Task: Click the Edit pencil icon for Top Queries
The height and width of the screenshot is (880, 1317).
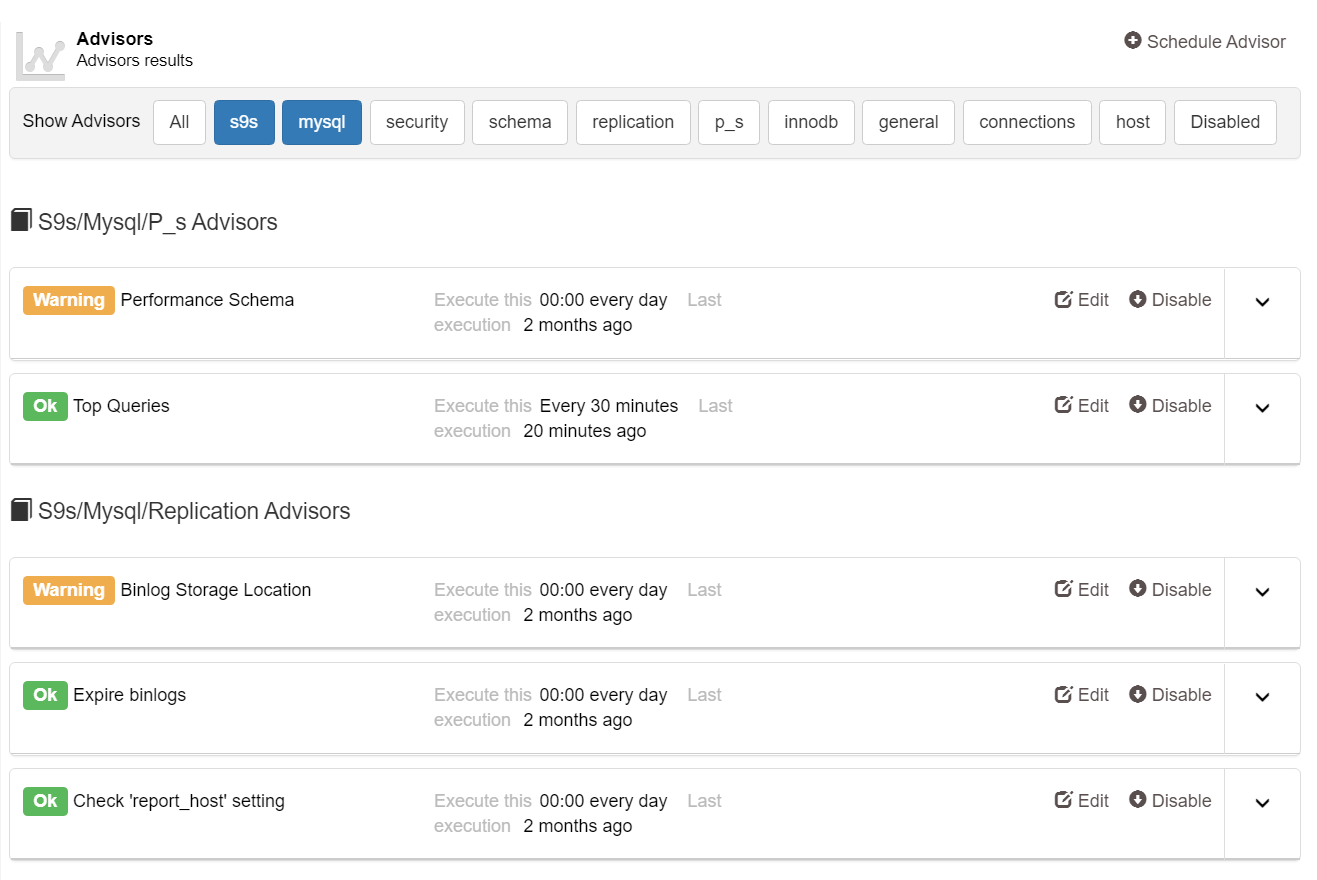Action: [x=1064, y=405]
